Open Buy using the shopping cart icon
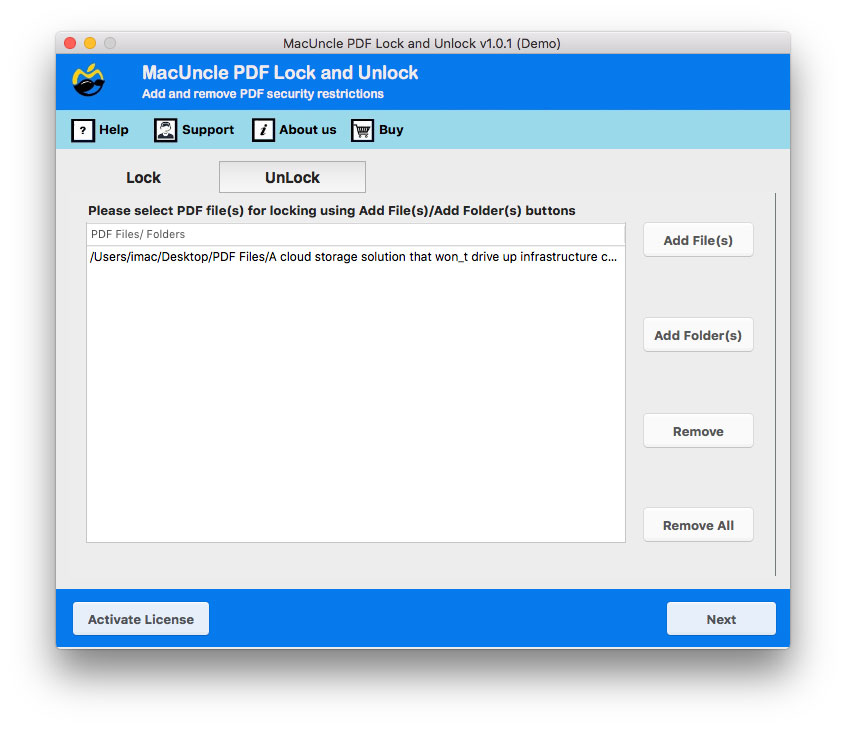This screenshot has width=846, height=729. point(361,130)
